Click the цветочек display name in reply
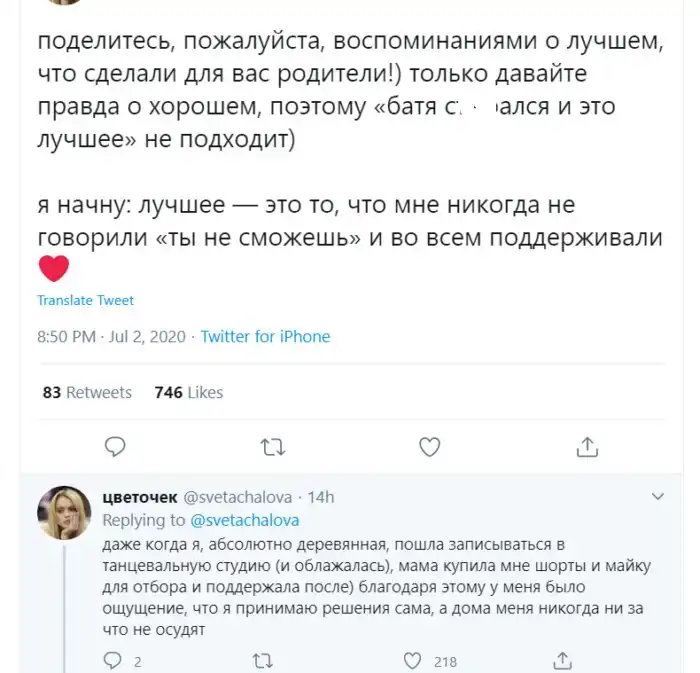The image size is (700, 673). [140, 497]
